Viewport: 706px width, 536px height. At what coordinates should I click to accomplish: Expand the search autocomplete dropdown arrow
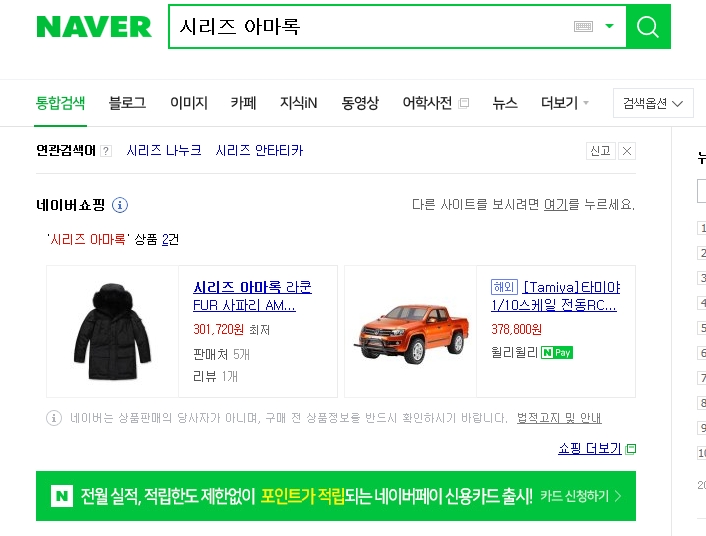click(x=609, y=26)
